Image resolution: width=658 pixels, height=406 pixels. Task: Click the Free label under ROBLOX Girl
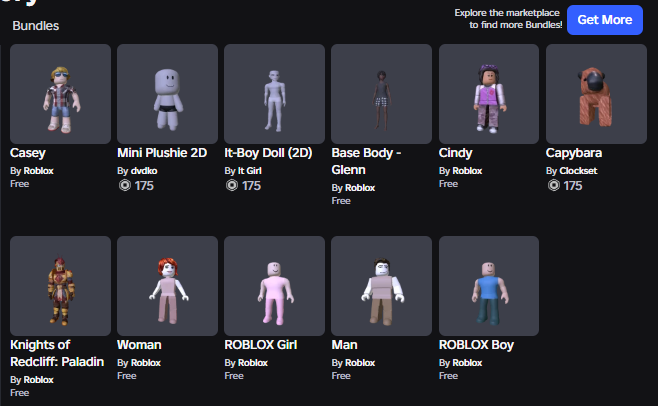coord(234,376)
